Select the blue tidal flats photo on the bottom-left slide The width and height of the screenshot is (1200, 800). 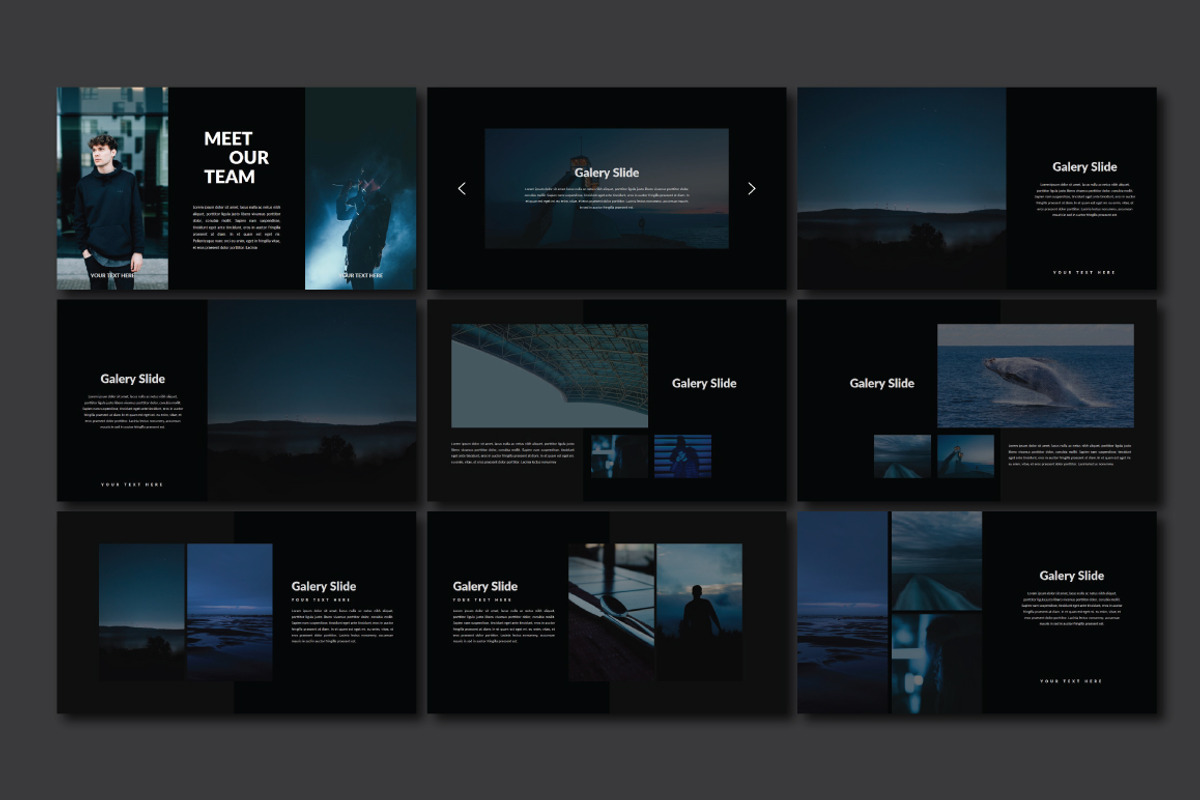(230, 612)
